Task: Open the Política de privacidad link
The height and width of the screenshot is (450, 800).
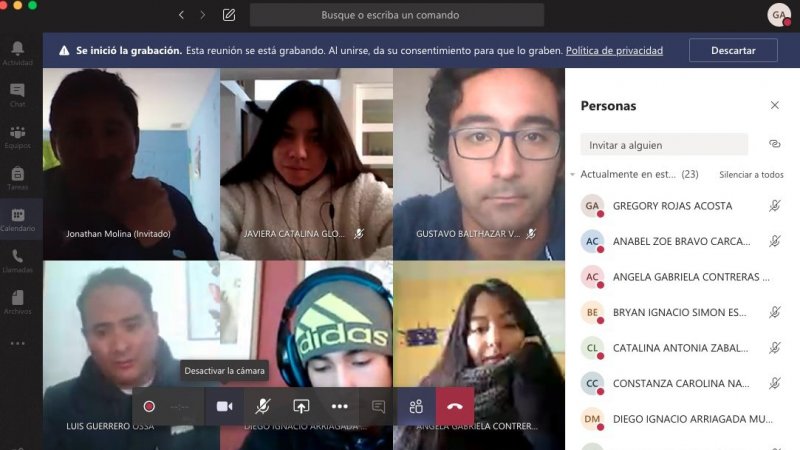Action: [x=614, y=51]
